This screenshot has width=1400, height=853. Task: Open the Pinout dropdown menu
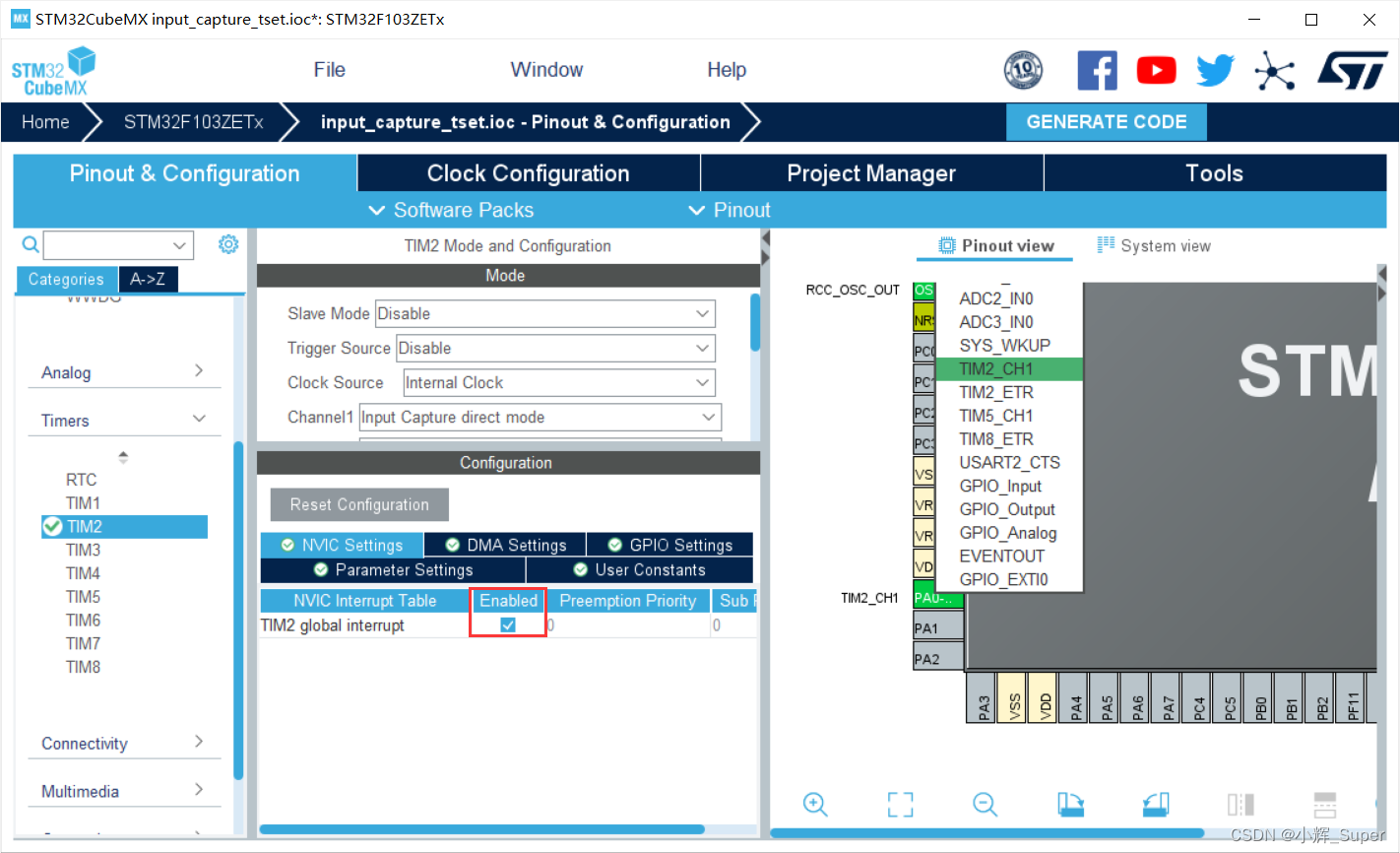tap(730, 210)
